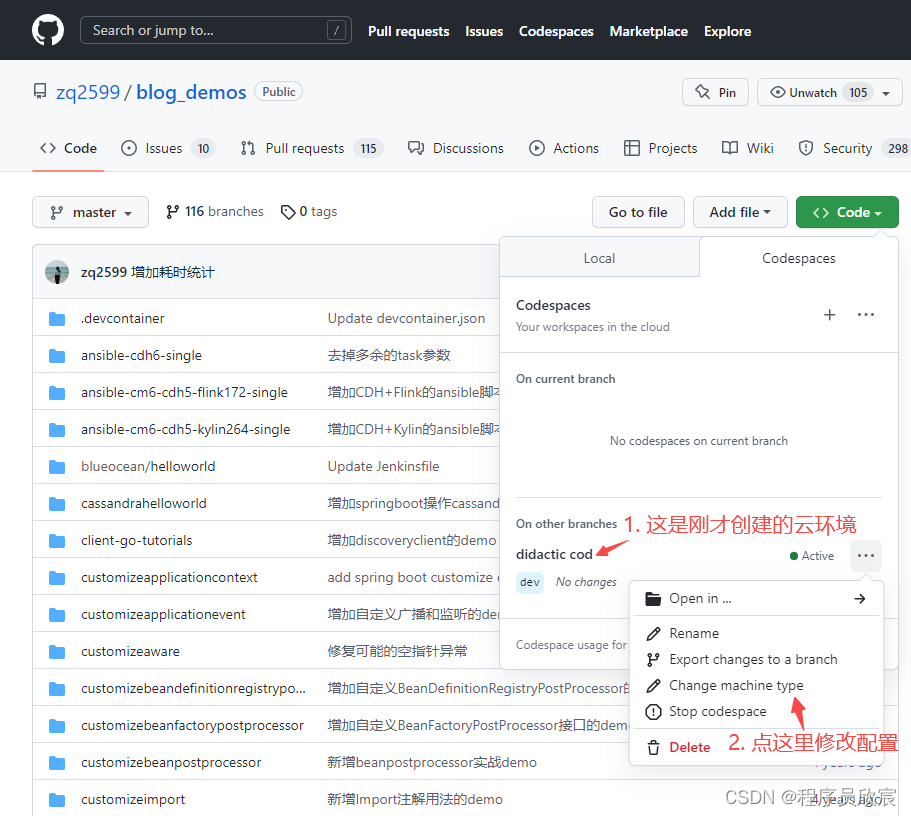Image resolution: width=911 pixels, height=816 pixels.
Task: Open the blueocean/helloworld folder name
Action: point(148,466)
